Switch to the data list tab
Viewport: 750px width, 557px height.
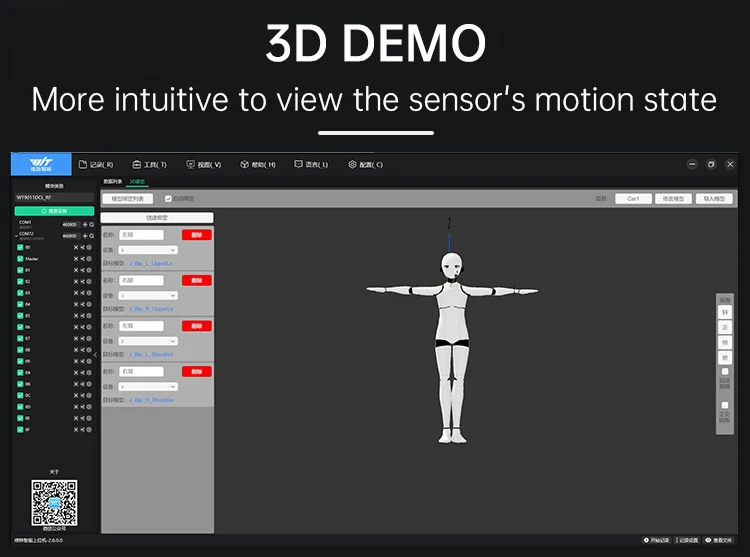coord(112,182)
